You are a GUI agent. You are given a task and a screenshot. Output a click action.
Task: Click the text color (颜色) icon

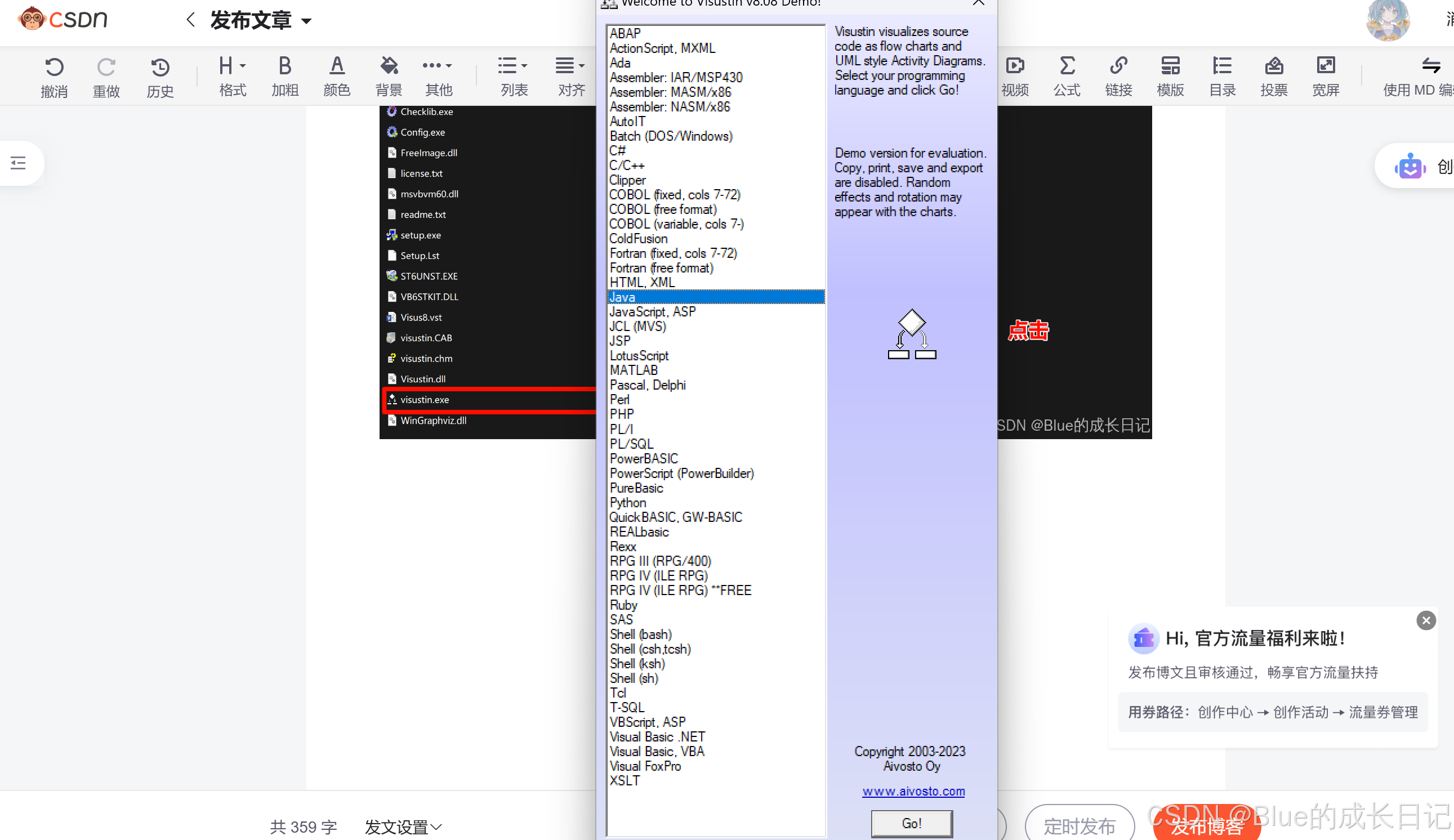tap(337, 66)
